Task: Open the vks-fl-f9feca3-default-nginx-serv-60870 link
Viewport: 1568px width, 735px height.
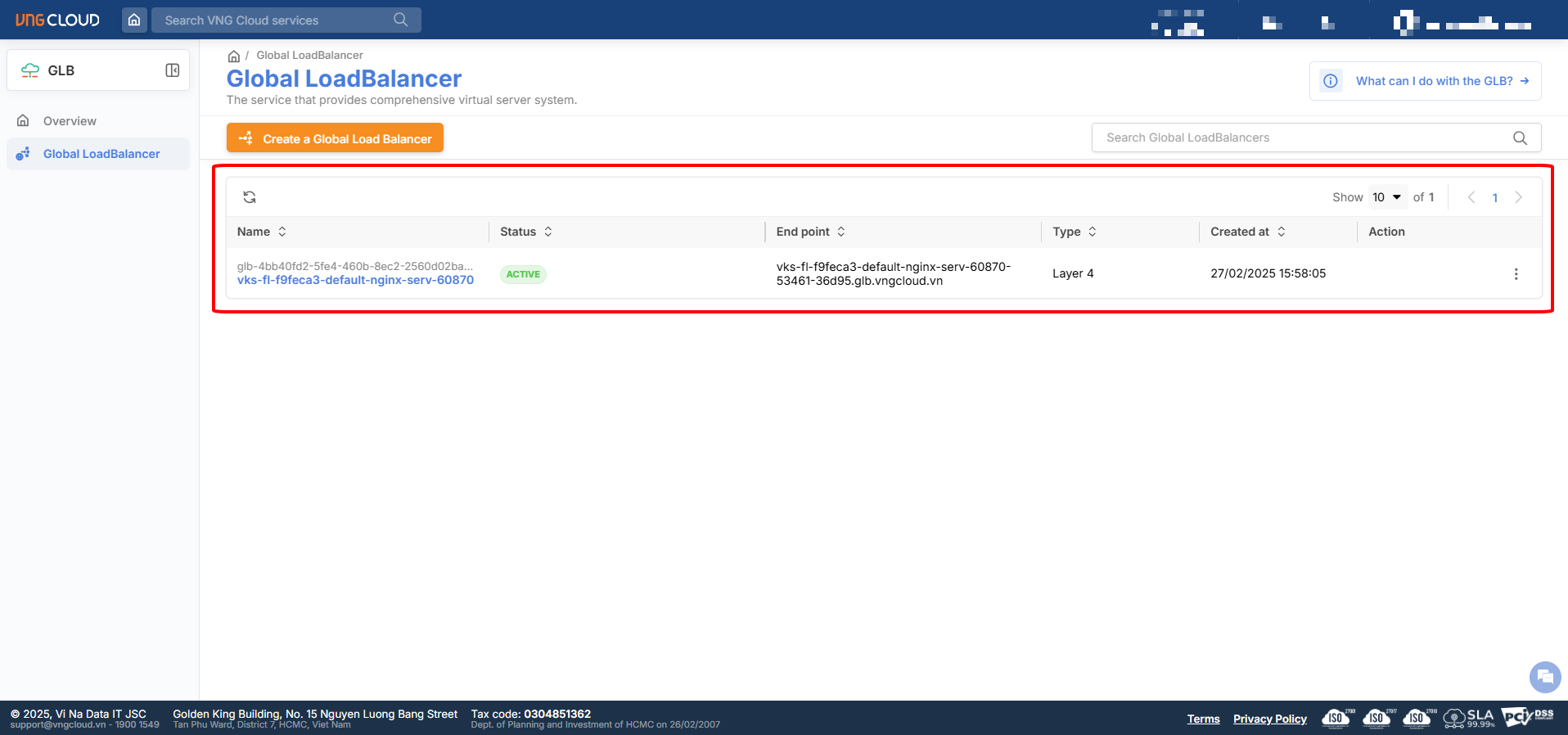Action: coord(355,280)
